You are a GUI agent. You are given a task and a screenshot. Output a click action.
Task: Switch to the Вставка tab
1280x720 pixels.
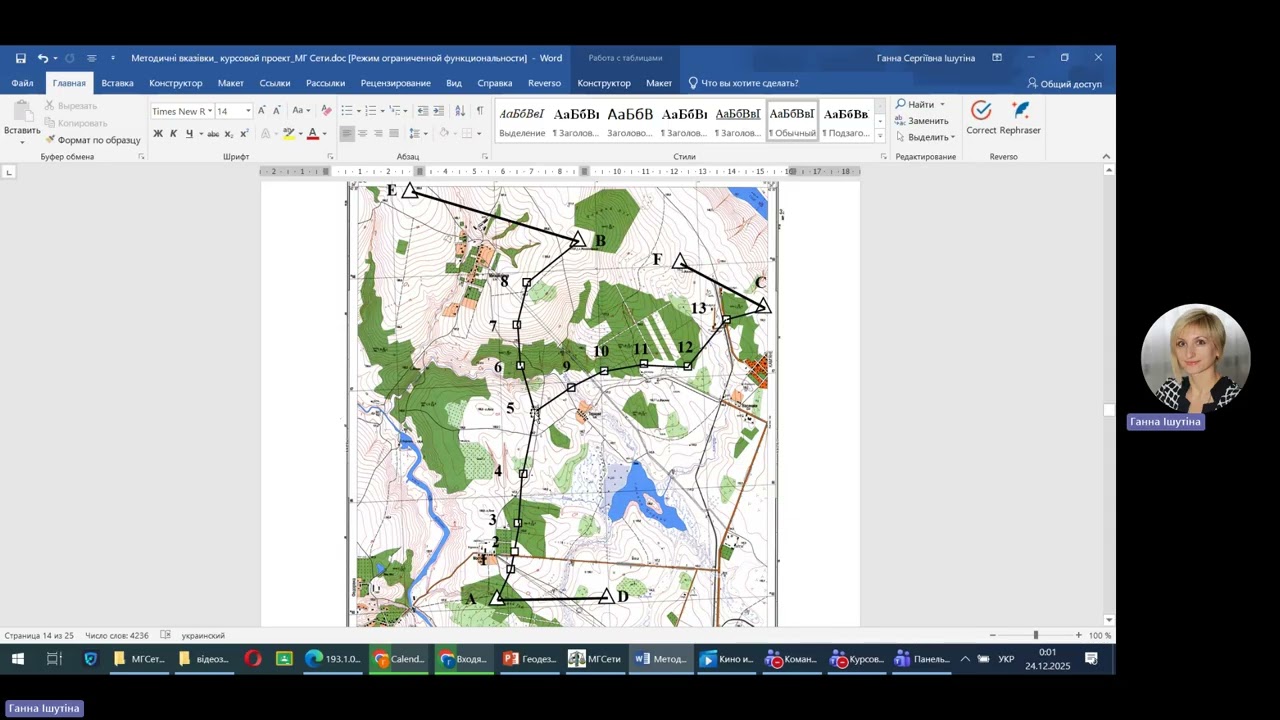117,83
